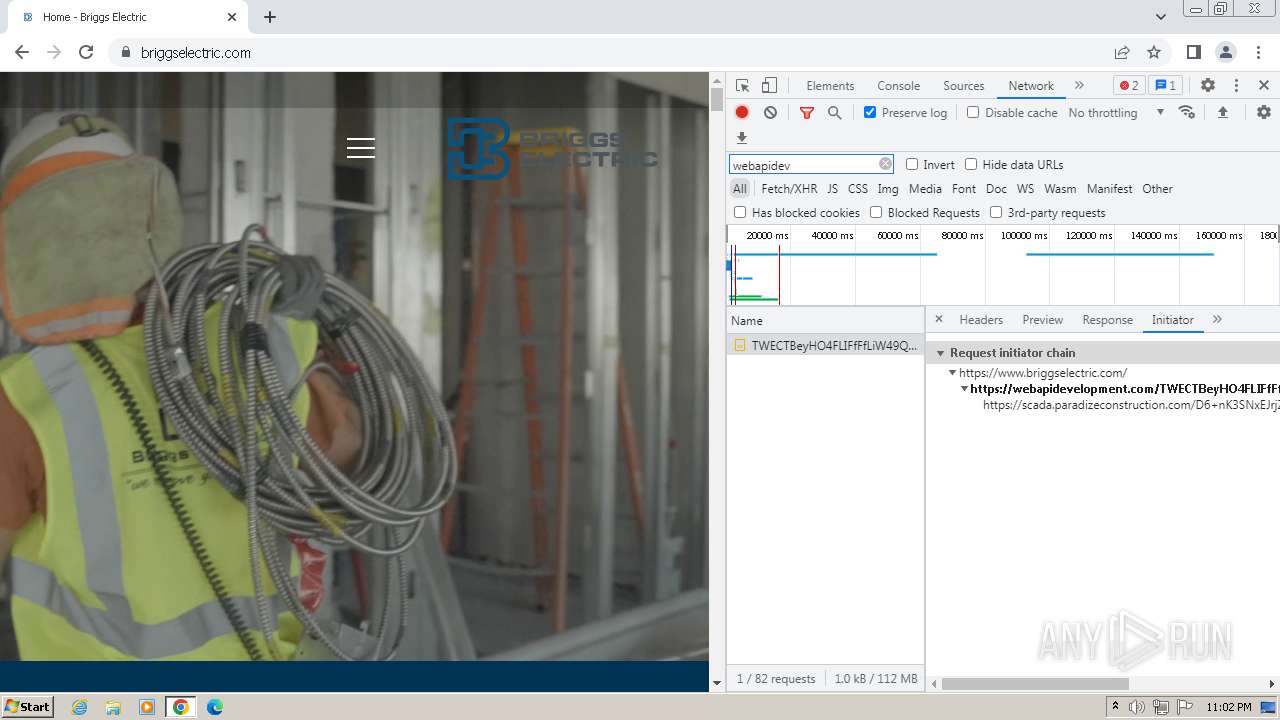Bookmark this page with the star
The image size is (1280, 720).
coord(1154,52)
